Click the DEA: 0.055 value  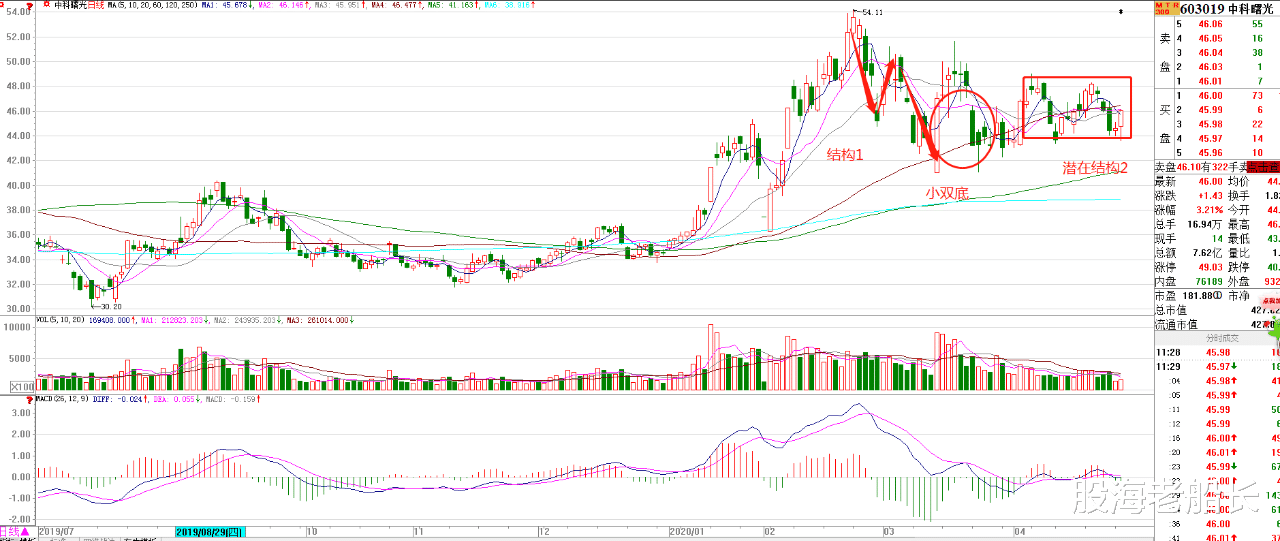[175, 398]
